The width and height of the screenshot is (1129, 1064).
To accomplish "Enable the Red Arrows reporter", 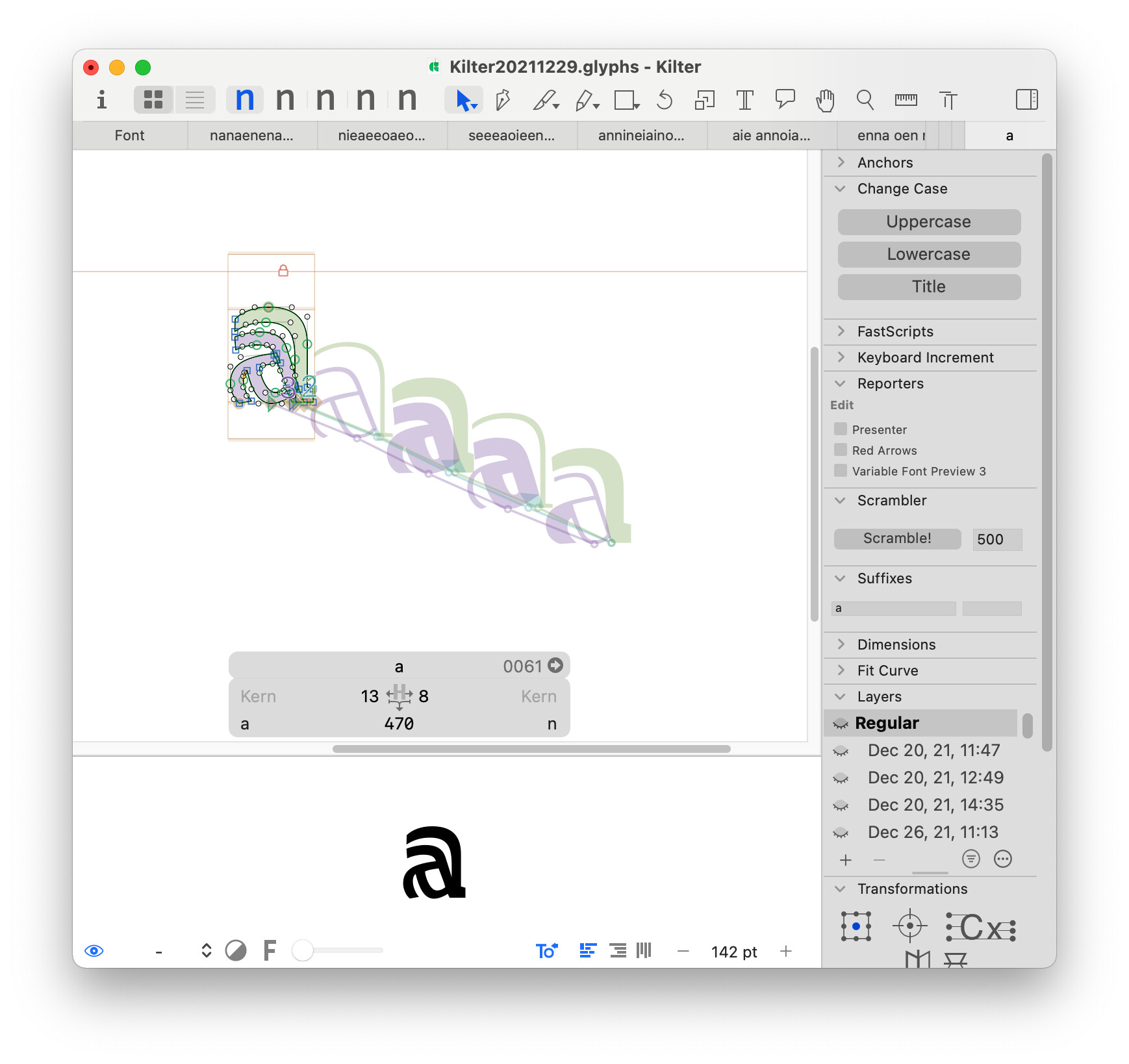I will pyautogui.click(x=841, y=450).
